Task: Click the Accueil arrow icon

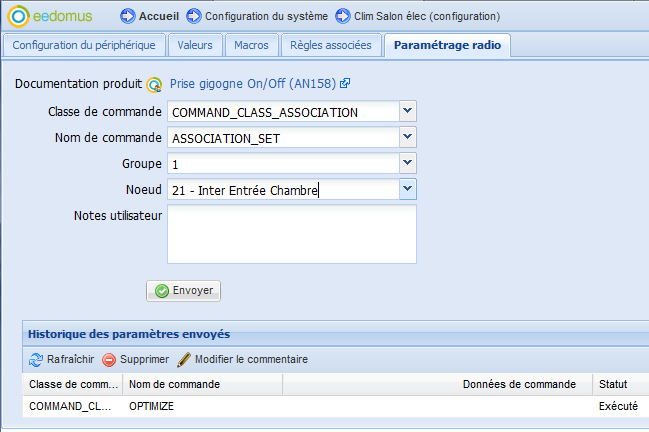Action: [x=127, y=16]
